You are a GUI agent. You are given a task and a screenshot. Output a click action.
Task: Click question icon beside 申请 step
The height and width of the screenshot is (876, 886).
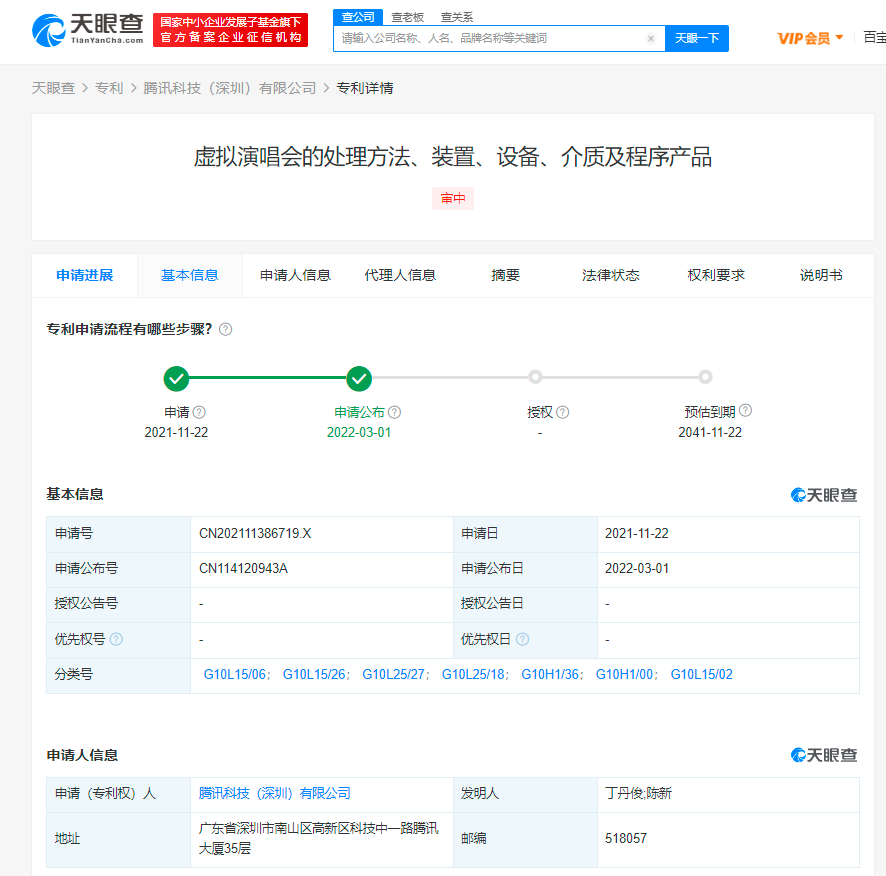pos(200,412)
